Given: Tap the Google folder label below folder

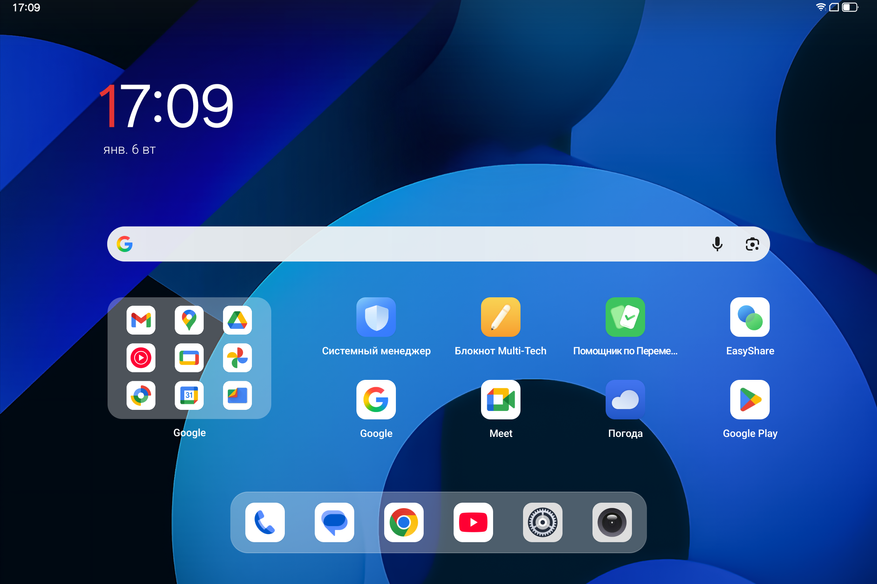Looking at the screenshot, I should 190,432.
